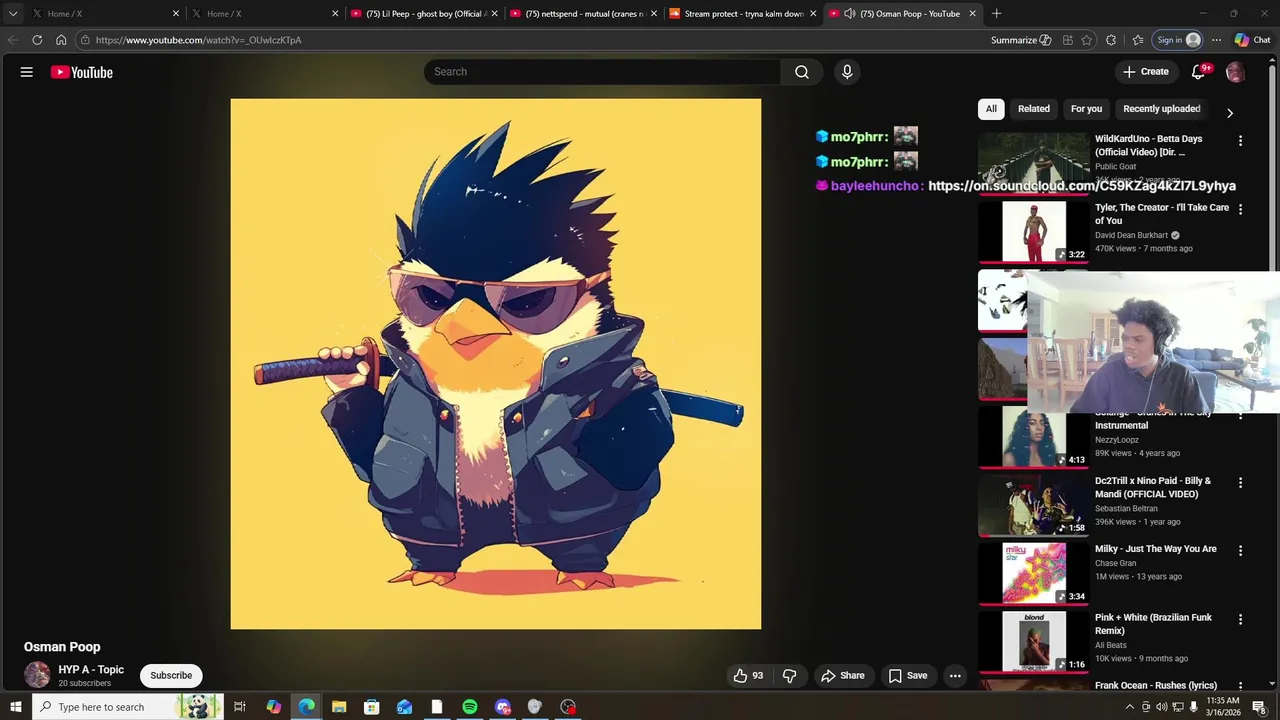
Task: Click the YouTube search magnifier button
Action: click(802, 72)
